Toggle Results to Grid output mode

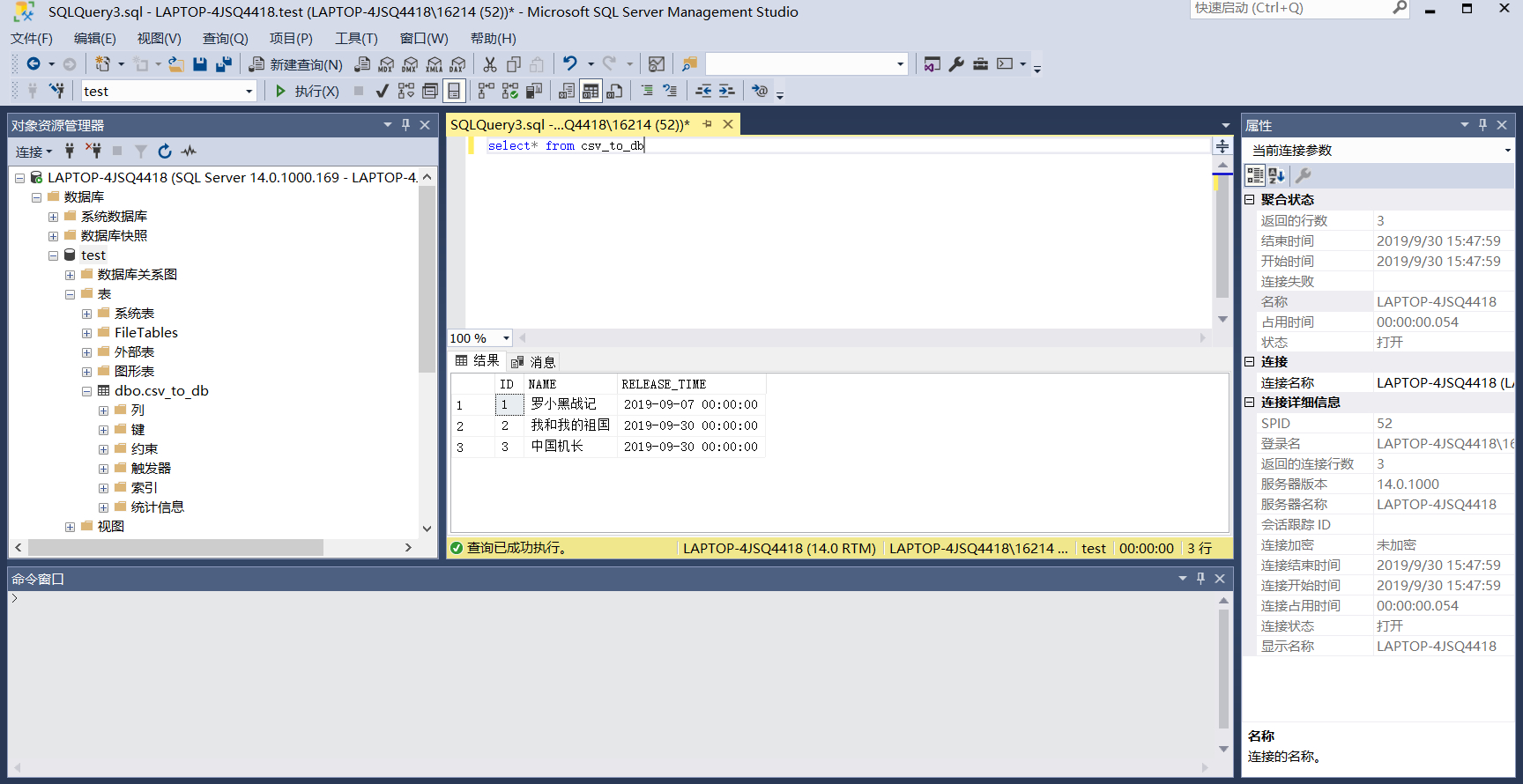[x=591, y=91]
